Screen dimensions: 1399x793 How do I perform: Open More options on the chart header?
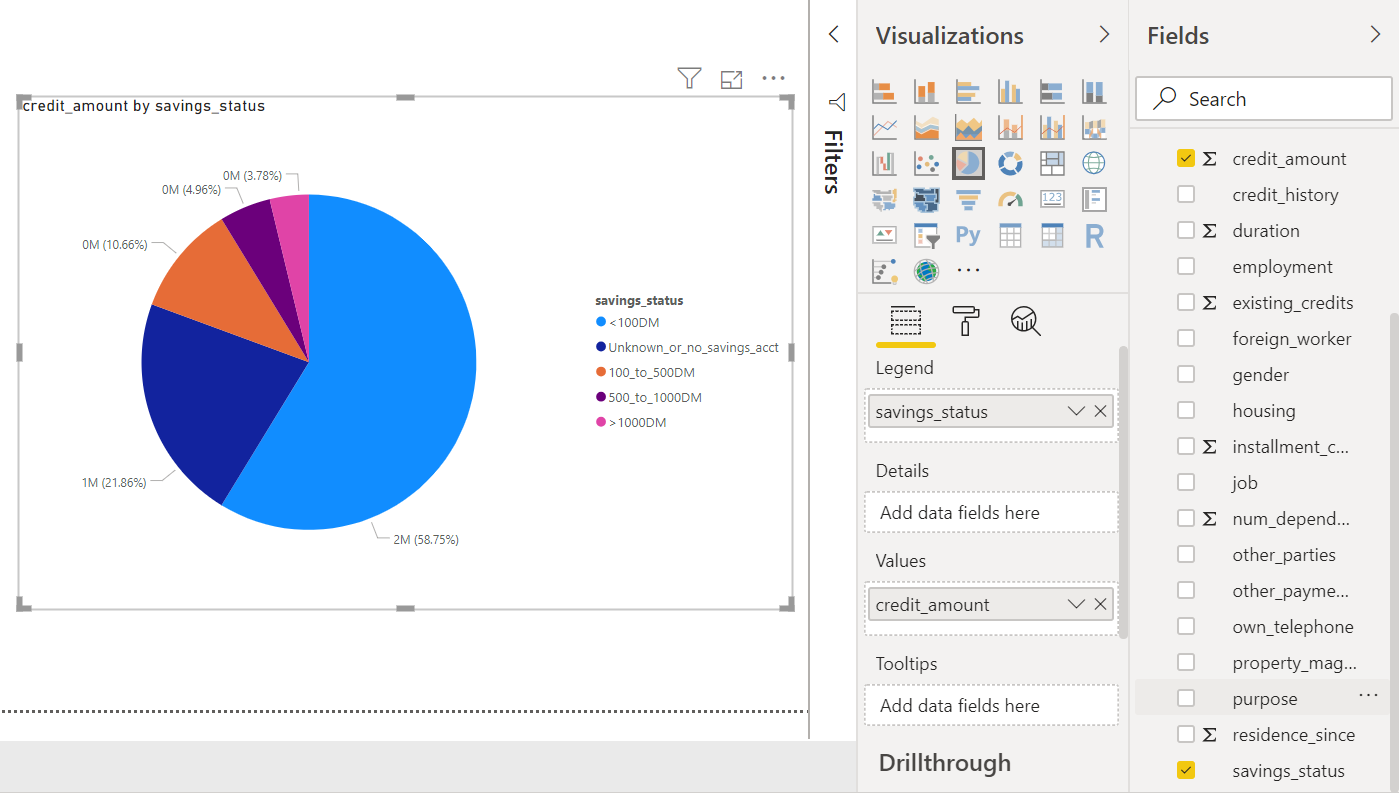[773, 78]
